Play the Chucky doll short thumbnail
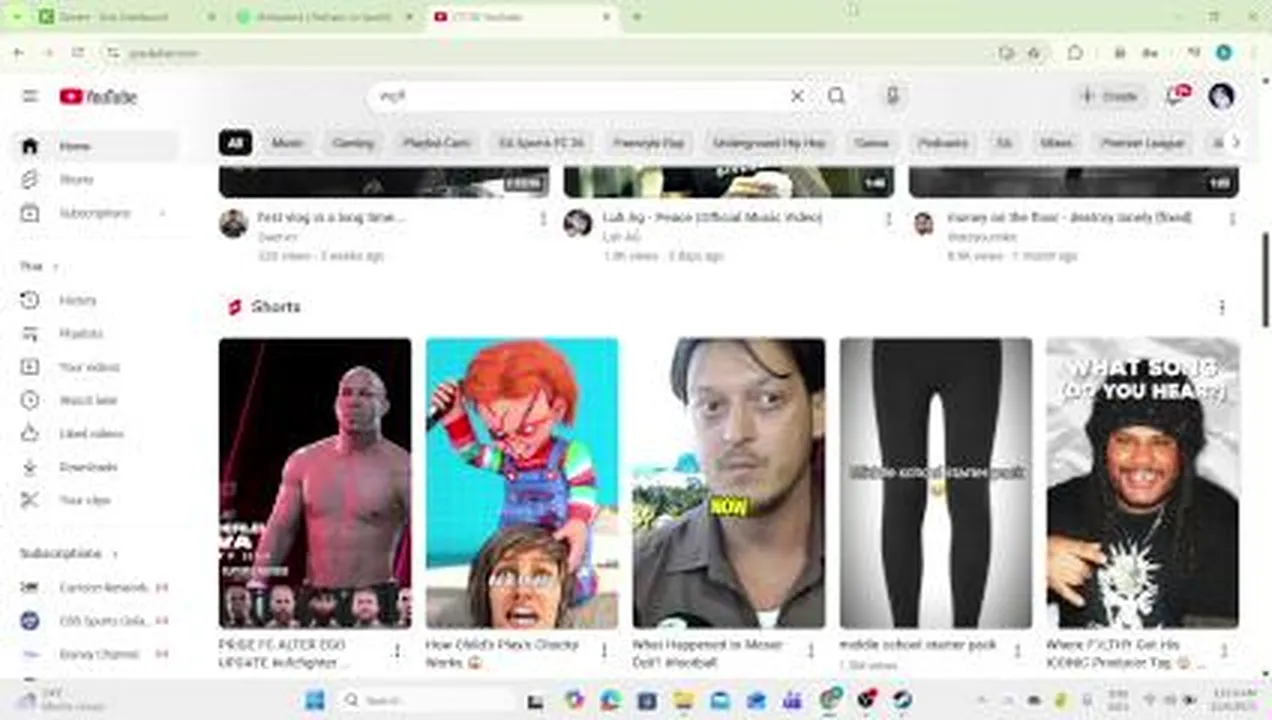The width and height of the screenshot is (1272, 720). 522,483
